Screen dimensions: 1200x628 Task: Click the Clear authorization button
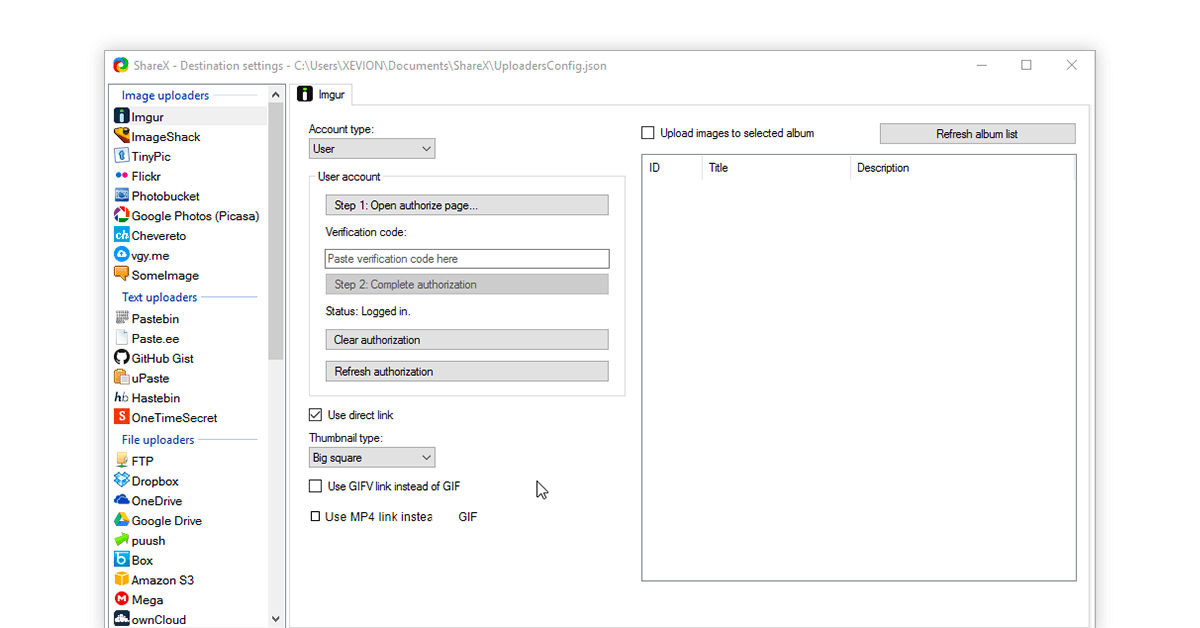click(x=467, y=340)
